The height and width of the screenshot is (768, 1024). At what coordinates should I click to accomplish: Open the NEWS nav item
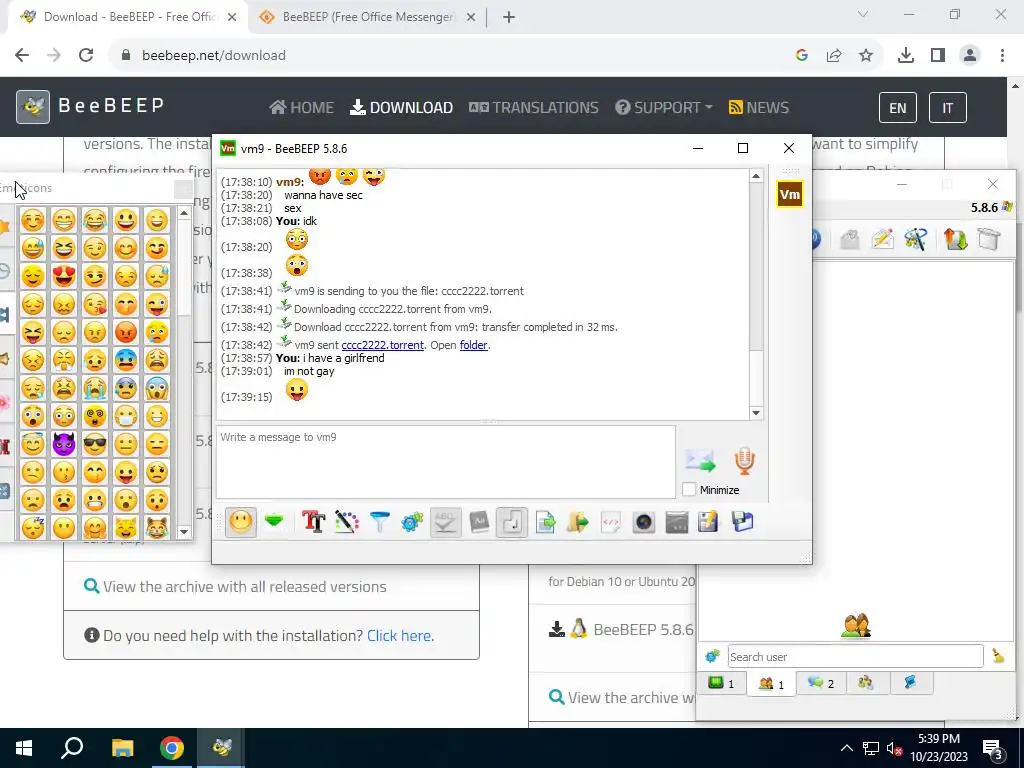[x=759, y=107]
